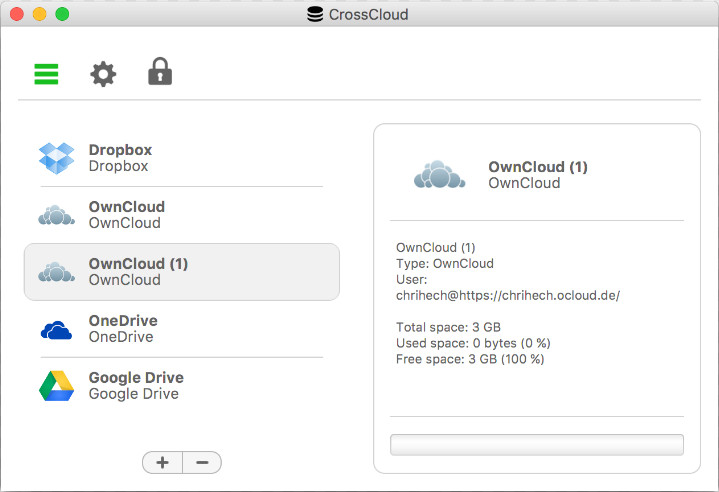The height and width of the screenshot is (492, 719).
Task: Click the storage usage progress bar
Action: pyautogui.click(x=536, y=445)
